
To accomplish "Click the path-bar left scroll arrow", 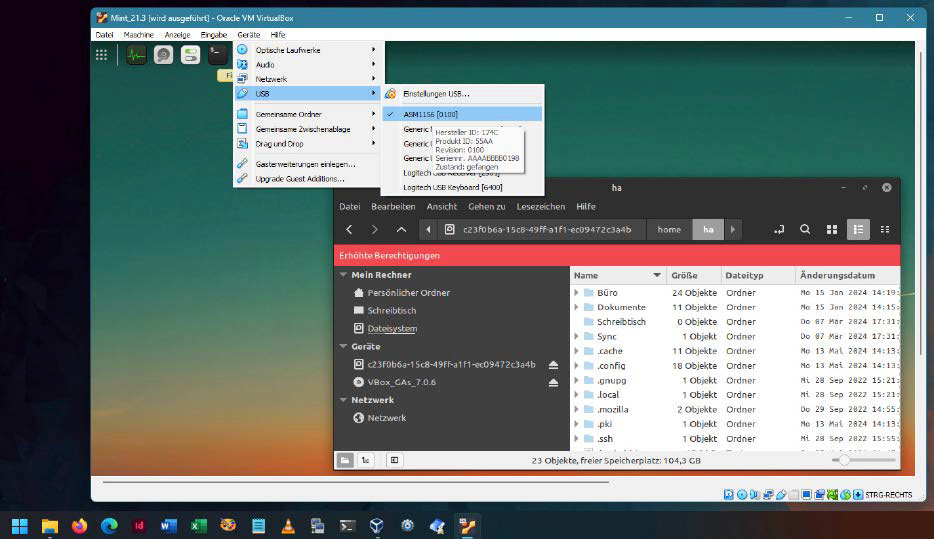I will (428, 229).
